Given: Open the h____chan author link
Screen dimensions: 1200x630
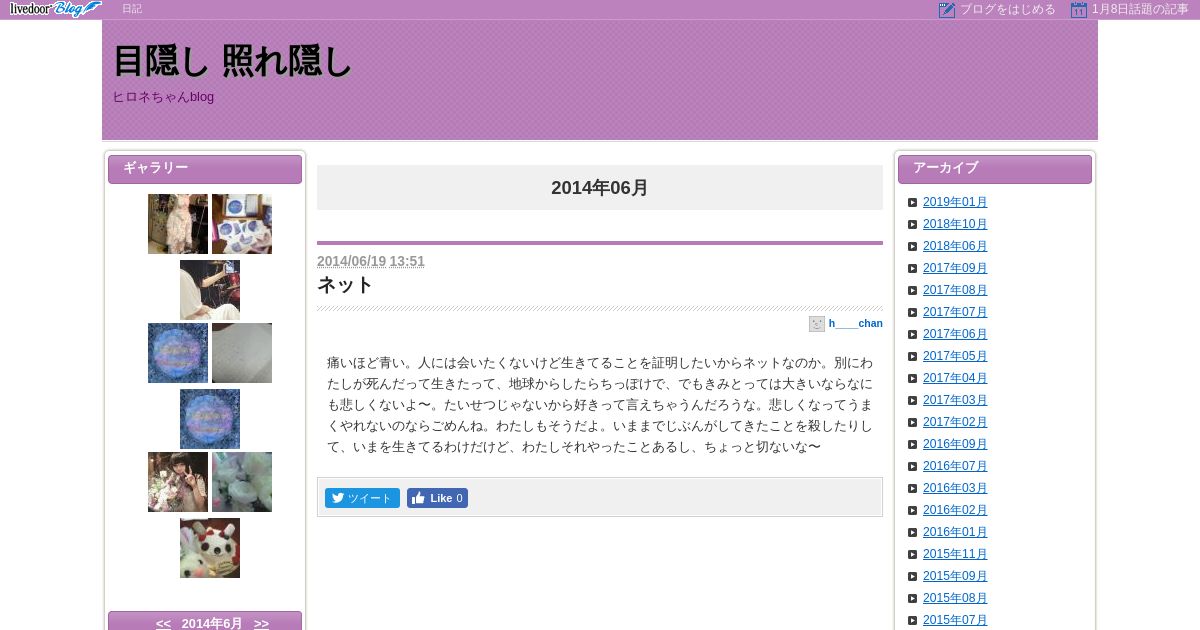Looking at the screenshot, I should pos(855,324).
